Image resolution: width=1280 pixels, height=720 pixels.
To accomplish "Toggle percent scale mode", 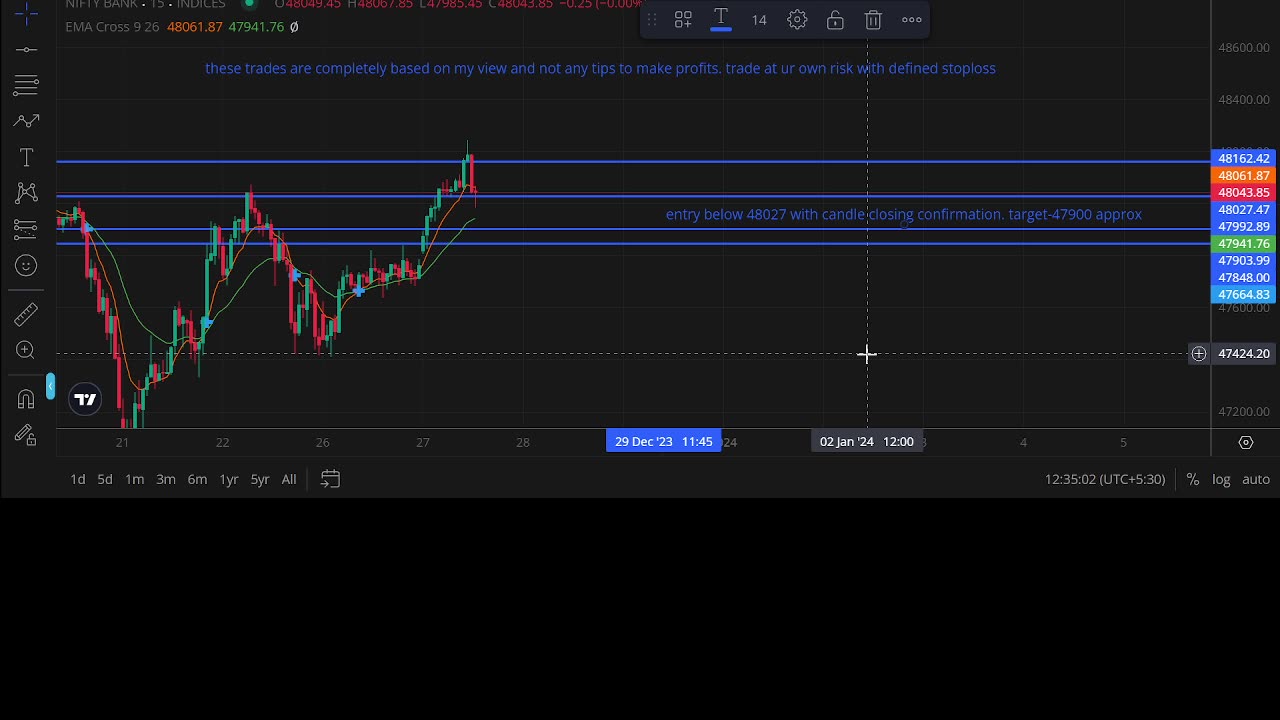I will pyautogui.click(x=1193, y=479).
